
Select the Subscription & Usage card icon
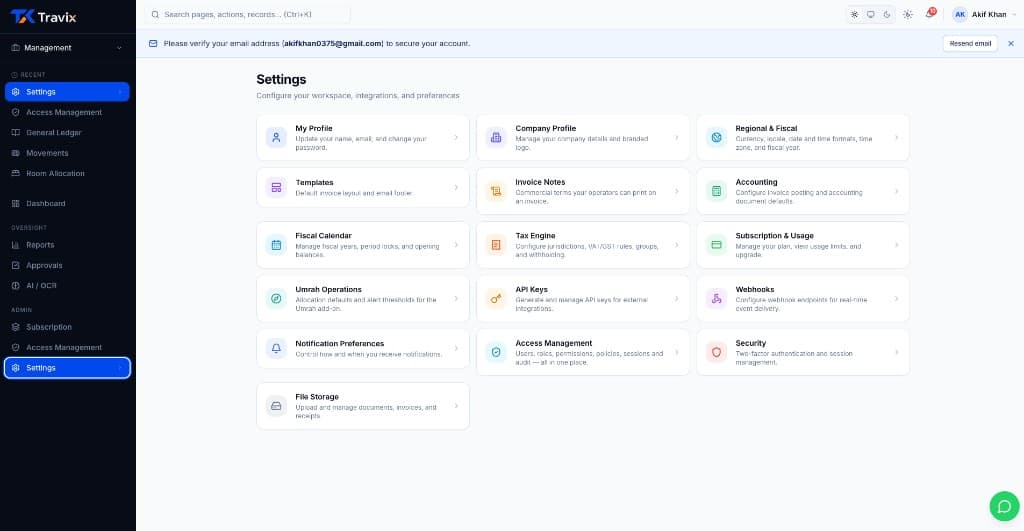(x=716, y=245)
